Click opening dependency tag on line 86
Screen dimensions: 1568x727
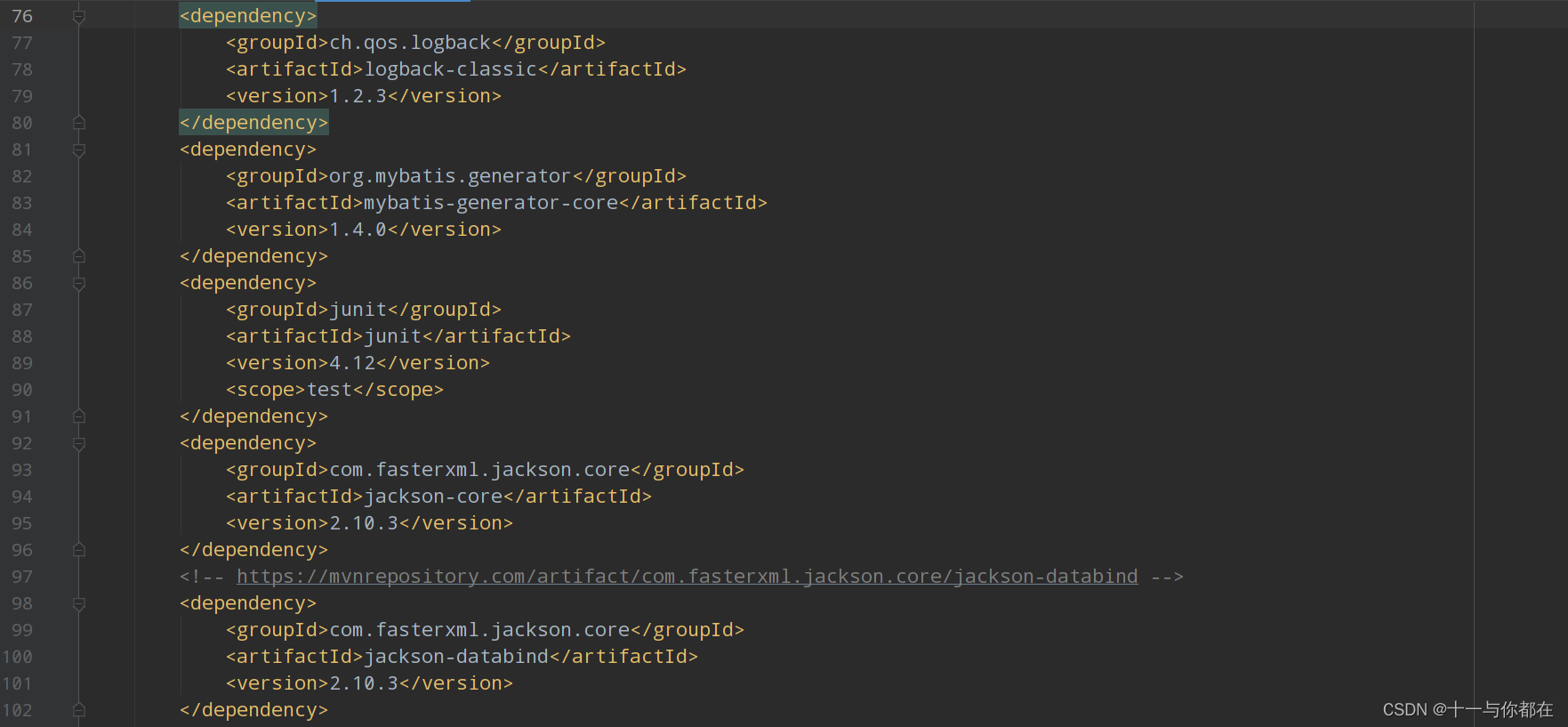(x=248, y=283)
